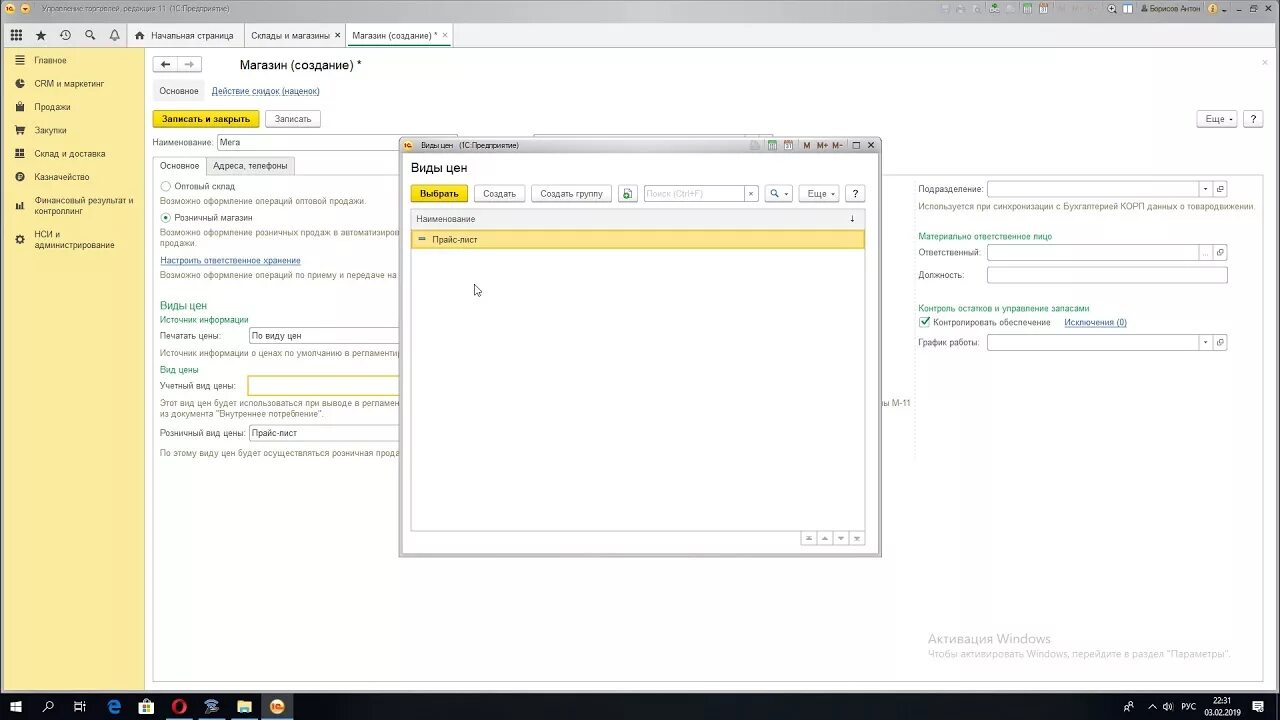Screen dimensions: 1280x720
Task: Open the Подразделение open-item button
Action: pos(1220,189)
